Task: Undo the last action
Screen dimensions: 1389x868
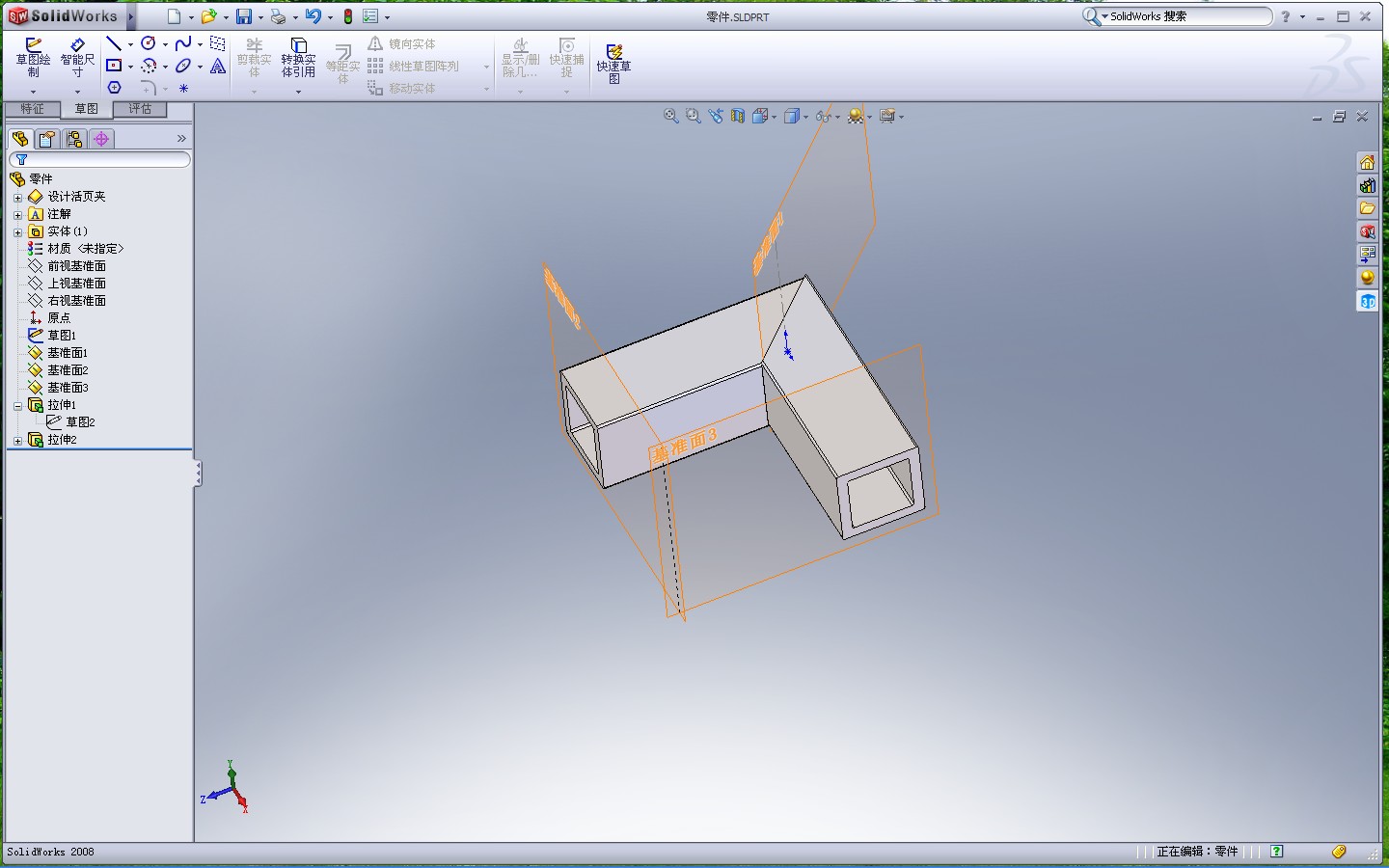Action: tap(313, 16)
